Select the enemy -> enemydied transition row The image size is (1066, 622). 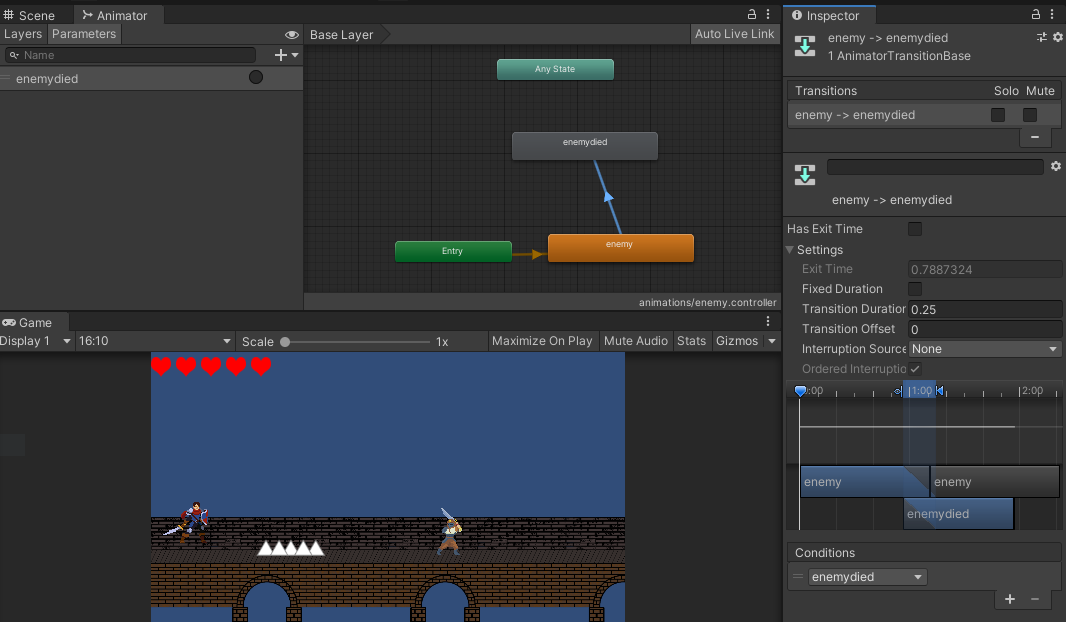[x=923, y=115]
